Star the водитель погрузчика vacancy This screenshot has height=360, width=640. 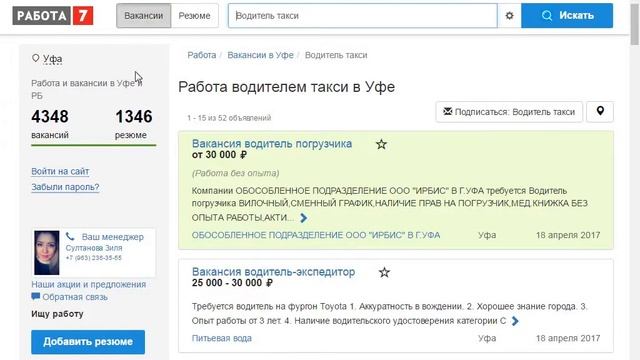tap(381, 144)
